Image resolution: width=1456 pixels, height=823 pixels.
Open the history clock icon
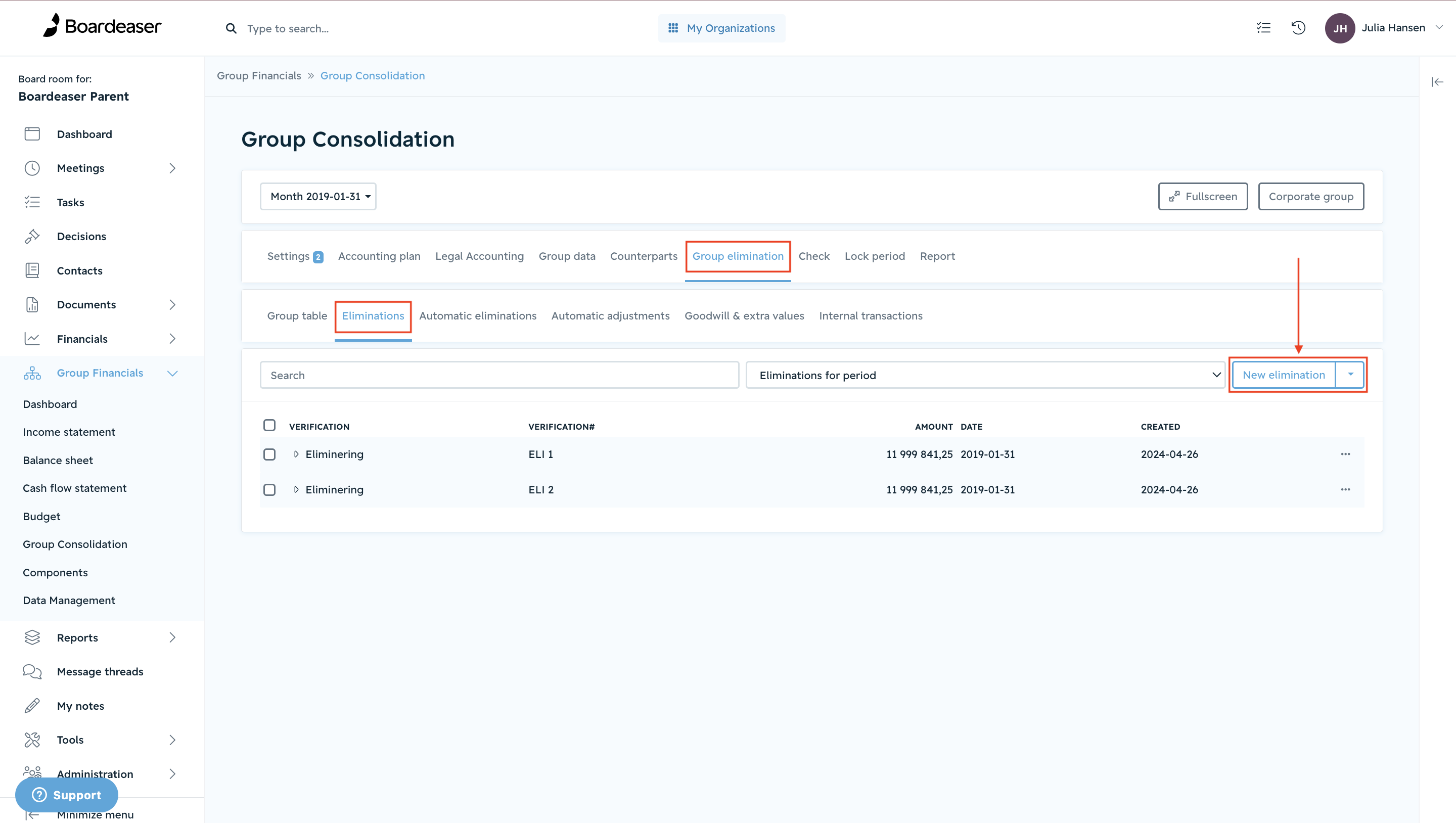[x=1298, y=28]
